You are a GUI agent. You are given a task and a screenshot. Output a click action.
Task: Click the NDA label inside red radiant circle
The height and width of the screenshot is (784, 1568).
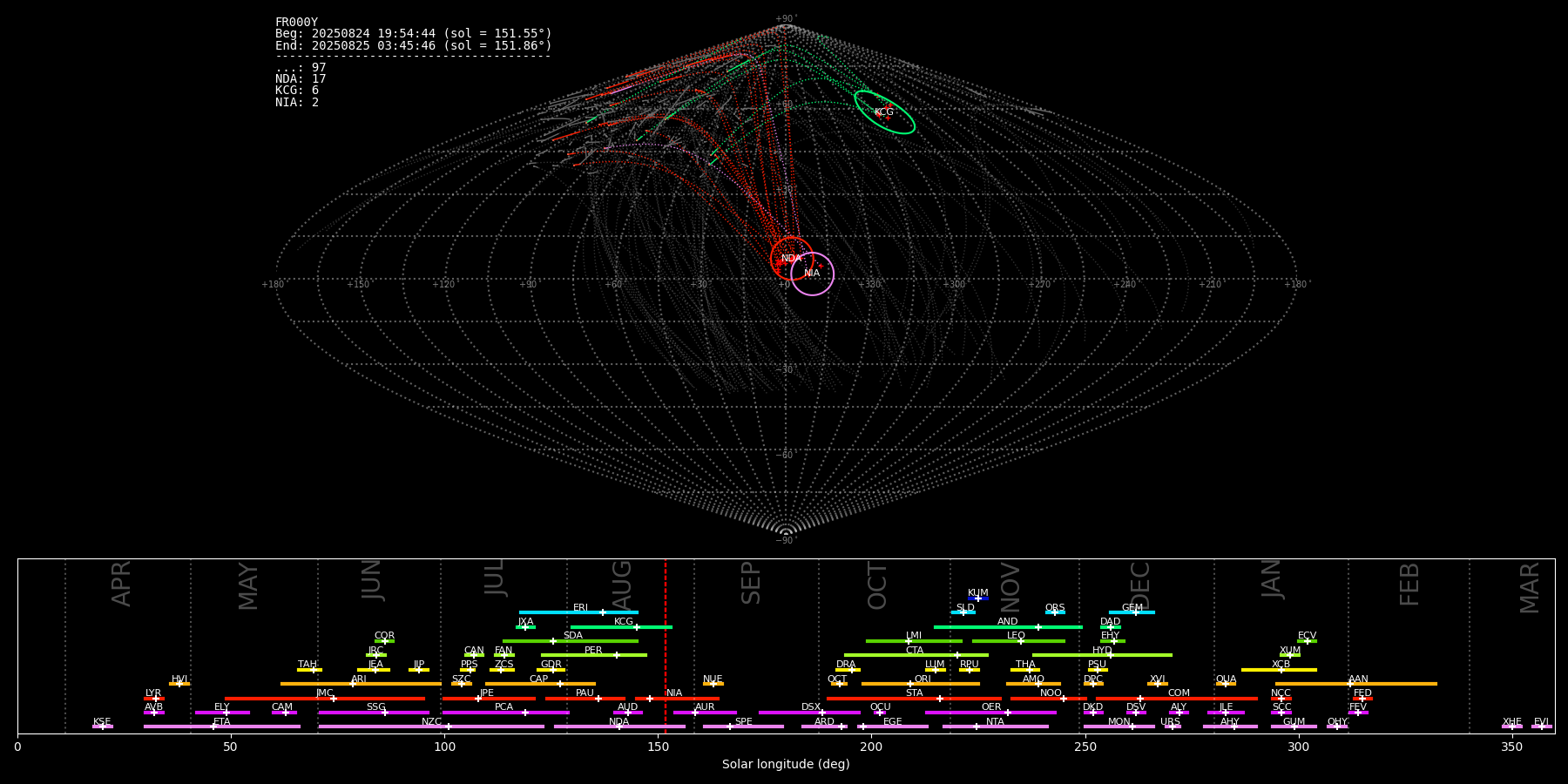[791, 259]
